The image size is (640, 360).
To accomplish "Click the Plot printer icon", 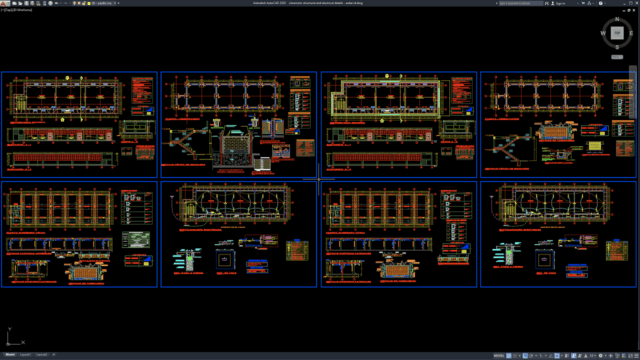I will (x=50, y=3).
